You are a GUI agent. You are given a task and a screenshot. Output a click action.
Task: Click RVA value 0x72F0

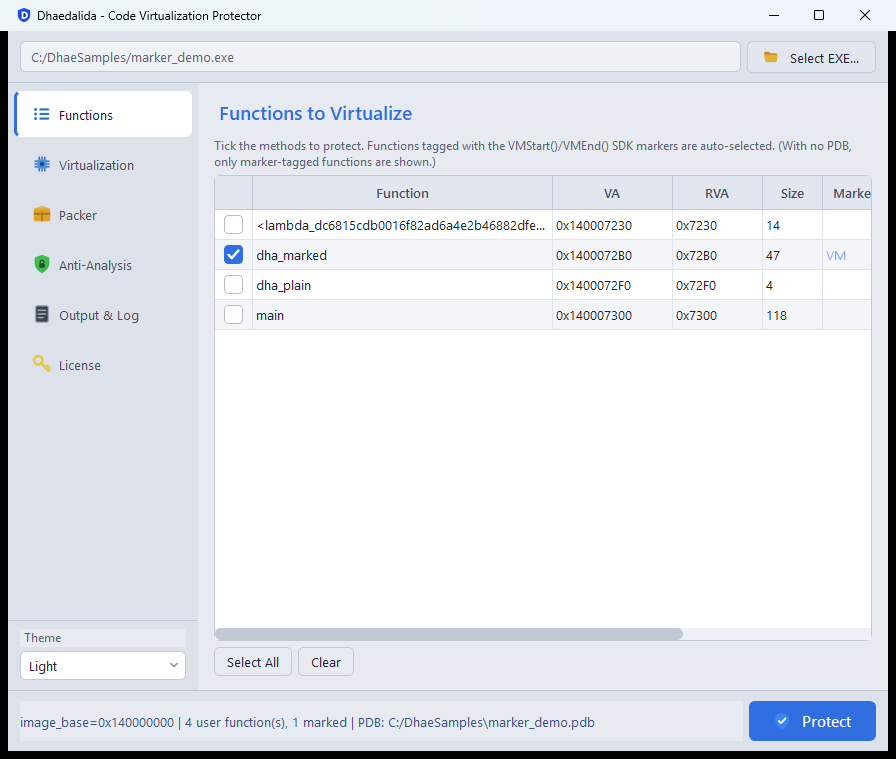click(695, 285)
